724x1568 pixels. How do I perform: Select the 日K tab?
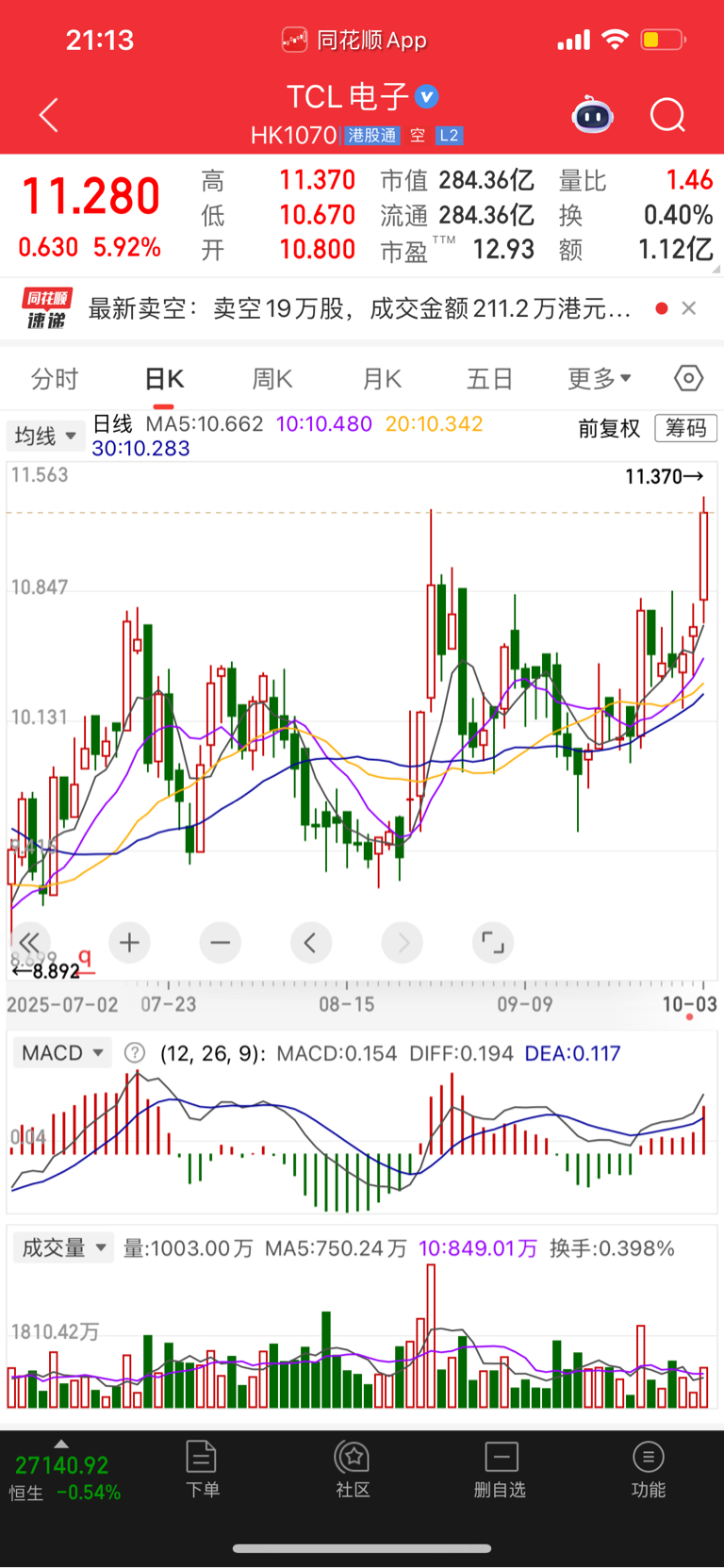164,378
